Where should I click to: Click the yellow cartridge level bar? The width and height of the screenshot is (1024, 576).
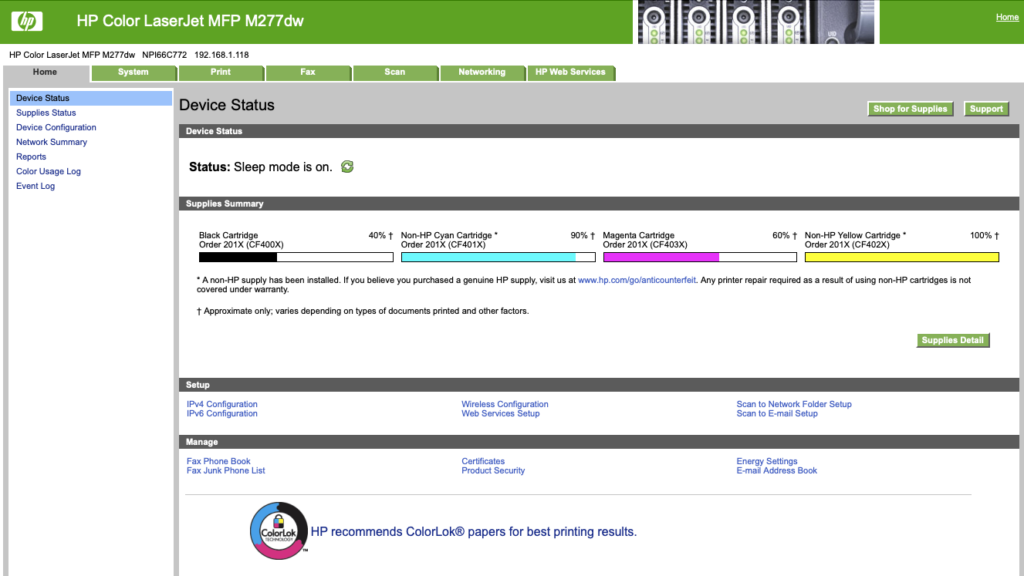(901, 257)
